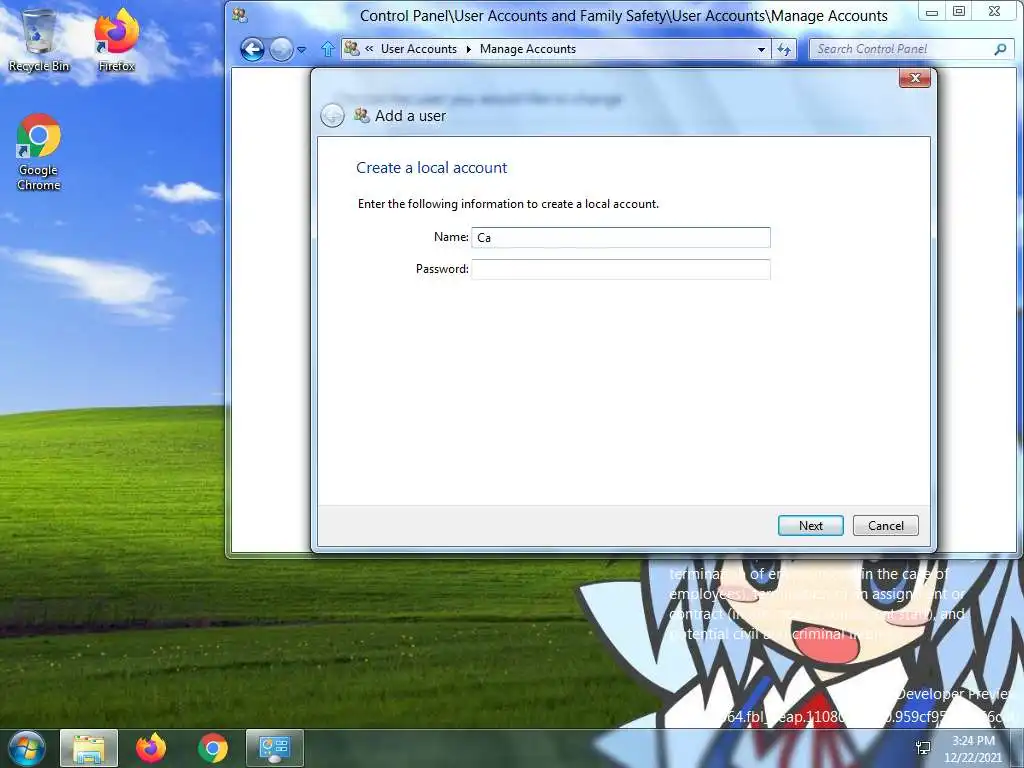This screenshot has width=1024, height=768.
Task: Click the Add a user title icon
Action: [x=361, y=116]
